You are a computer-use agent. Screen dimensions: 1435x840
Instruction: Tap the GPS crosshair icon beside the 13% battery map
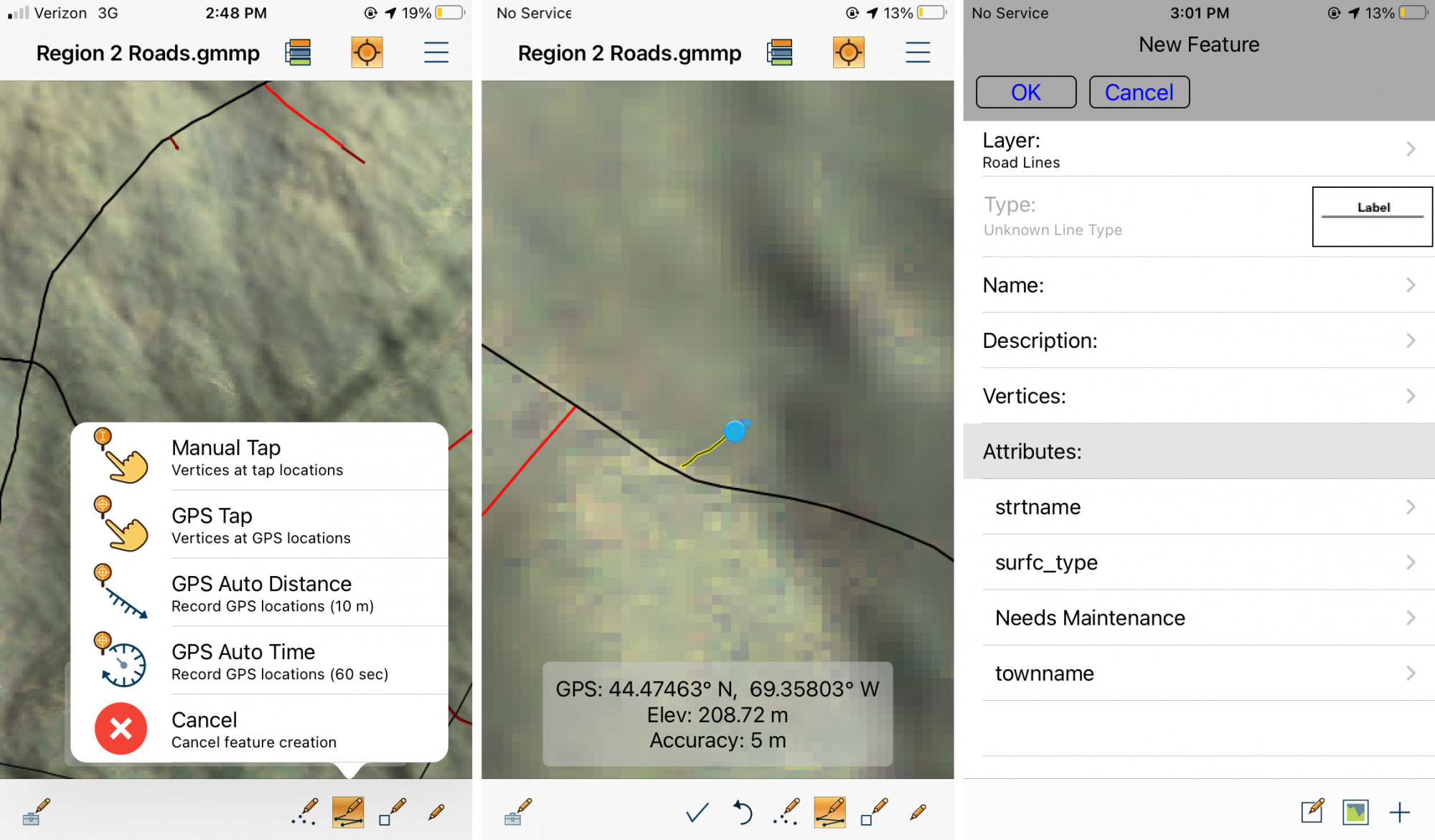pyautogui.click(x=848, y=52)
